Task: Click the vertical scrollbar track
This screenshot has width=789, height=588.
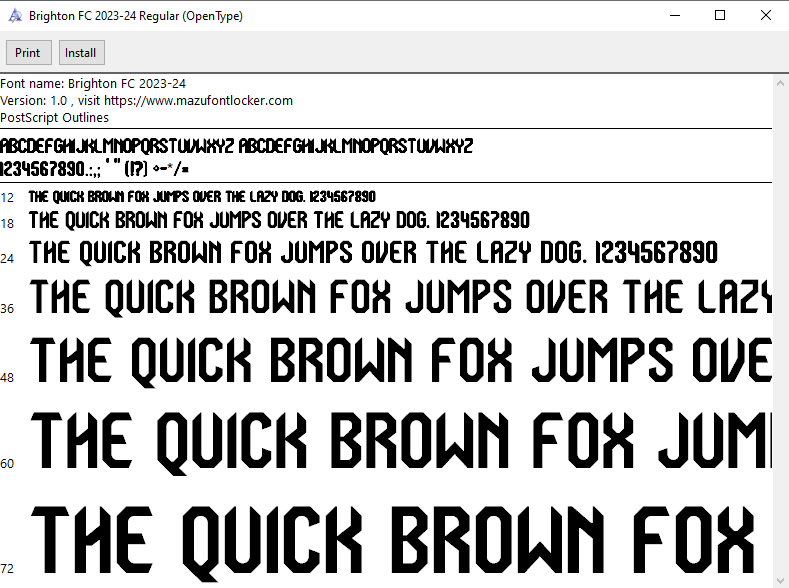Action: point(780,332)
